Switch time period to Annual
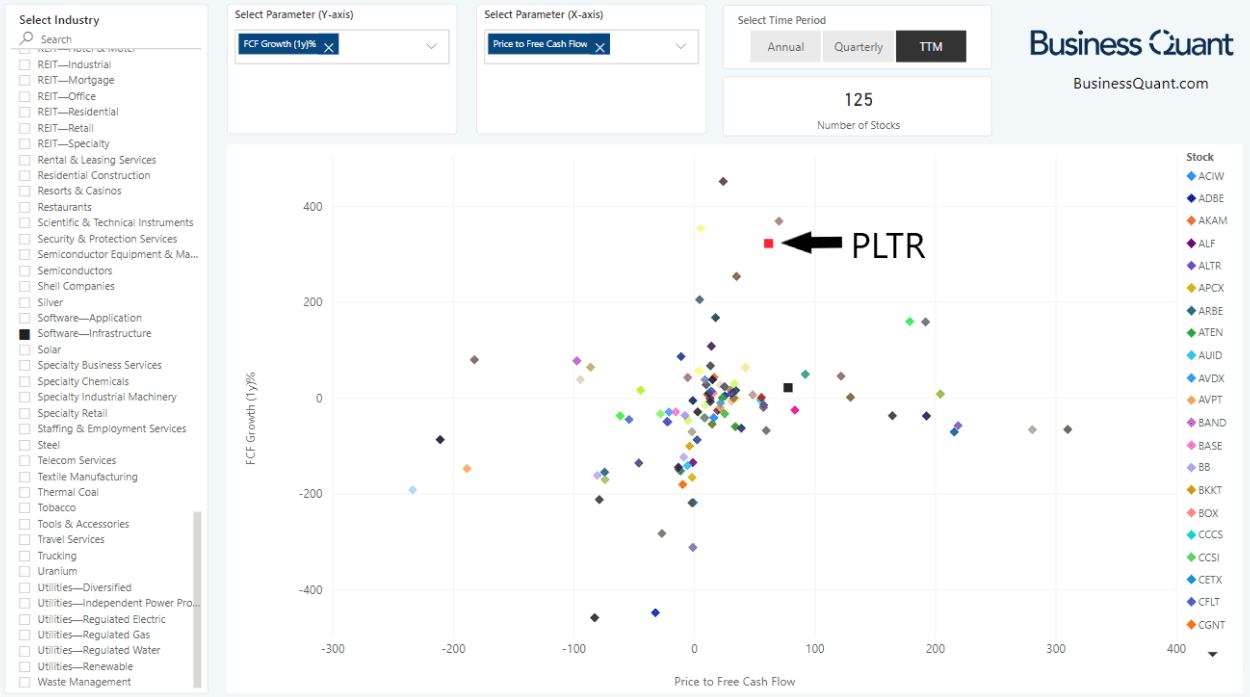Viewport: 1250px width, 697px height. 786,47
